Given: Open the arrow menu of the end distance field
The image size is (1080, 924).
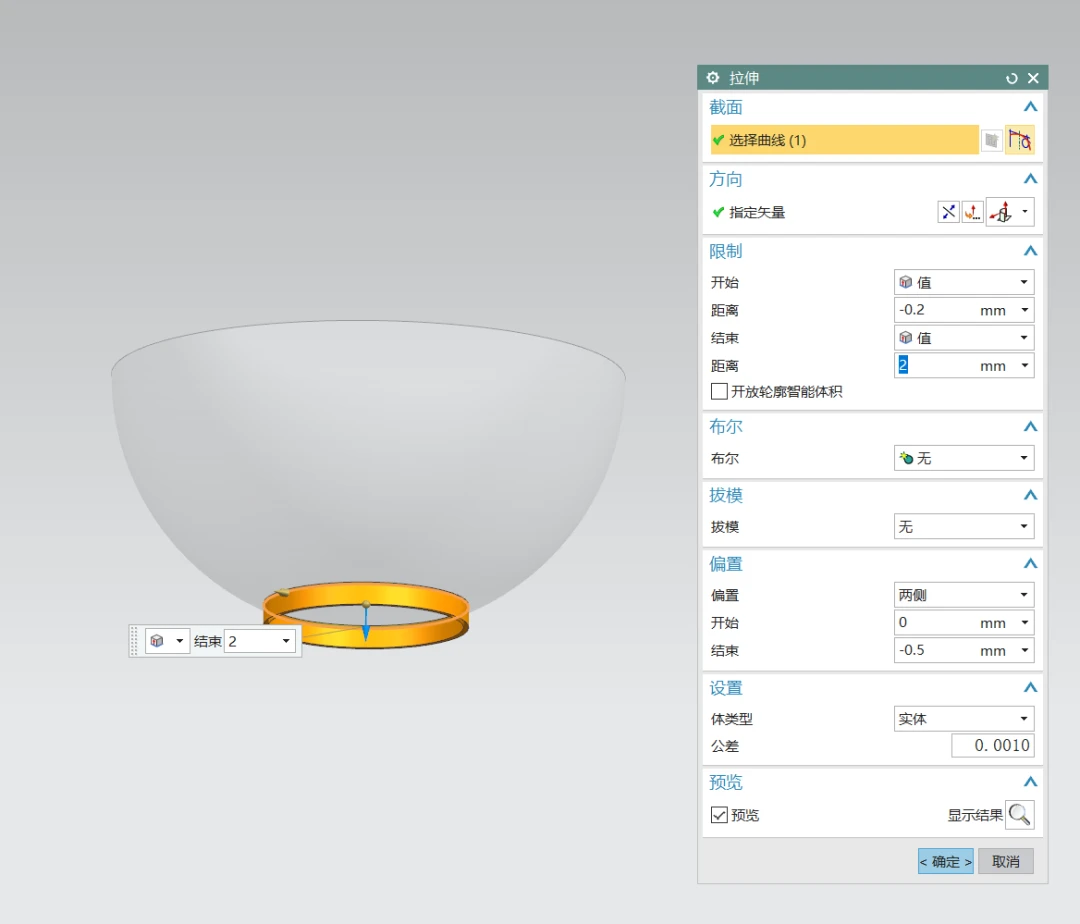Looking at the screenshot, I should click(x=1025, y=366).
